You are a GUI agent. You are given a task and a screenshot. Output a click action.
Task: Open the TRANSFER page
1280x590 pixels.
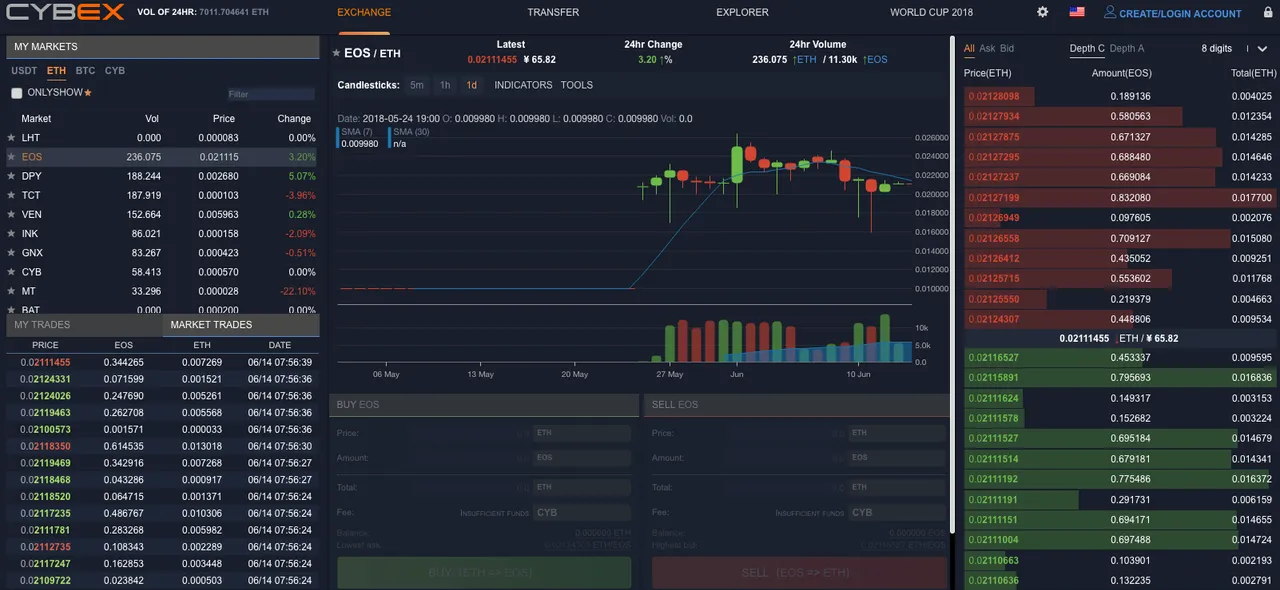[553, 12]
